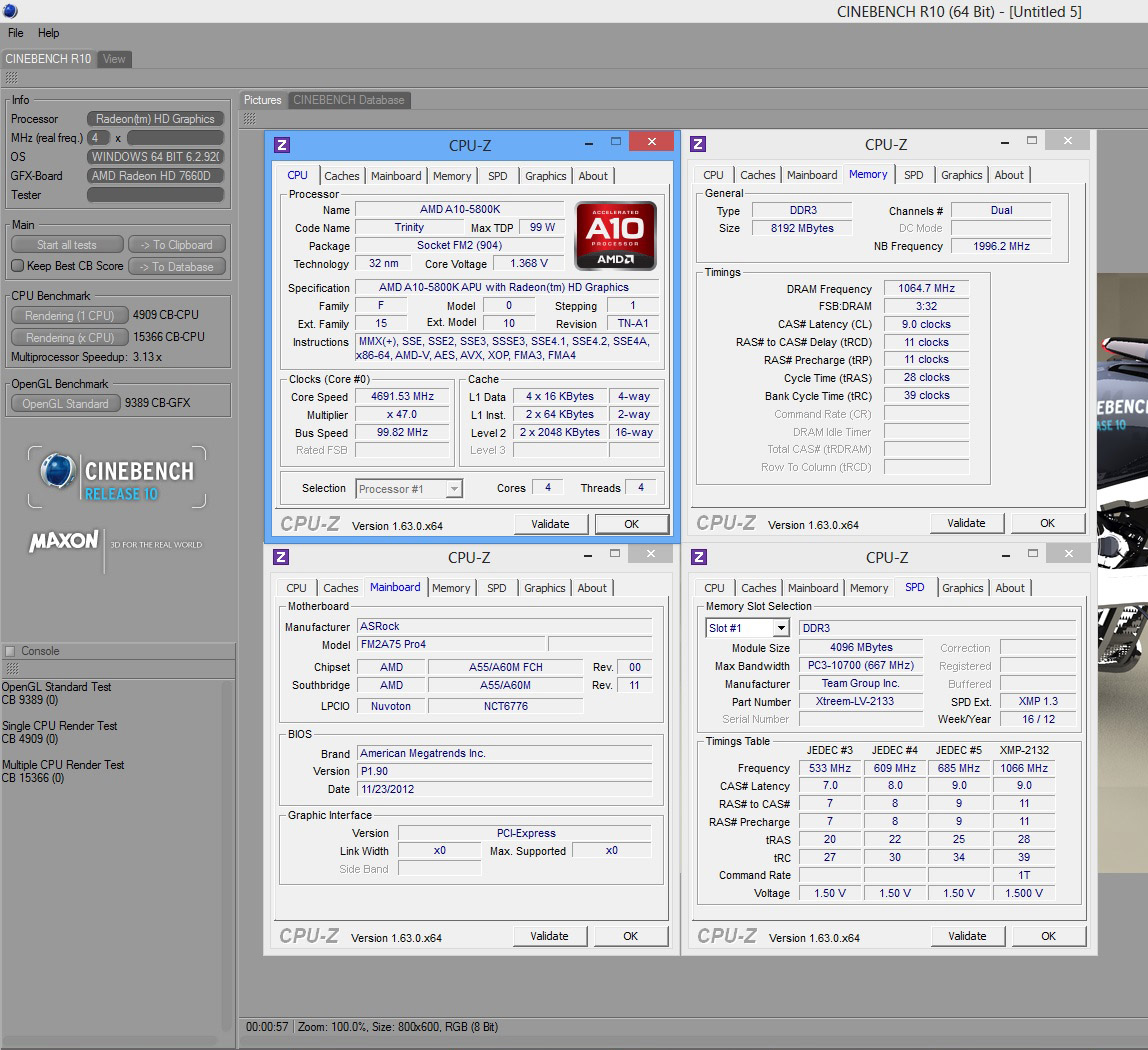
Task: Switch to the View tab
Action: pos(113,59)
